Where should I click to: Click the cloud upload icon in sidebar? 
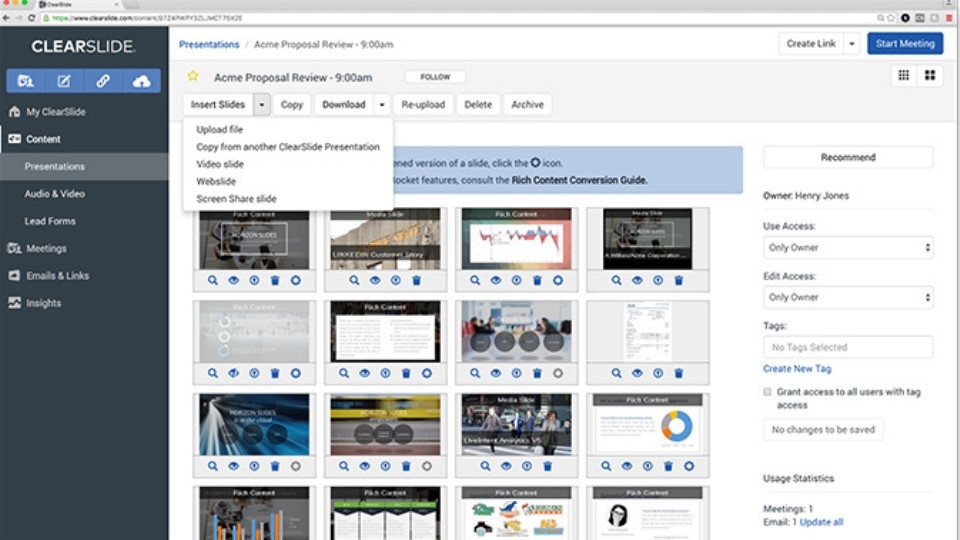141,81
